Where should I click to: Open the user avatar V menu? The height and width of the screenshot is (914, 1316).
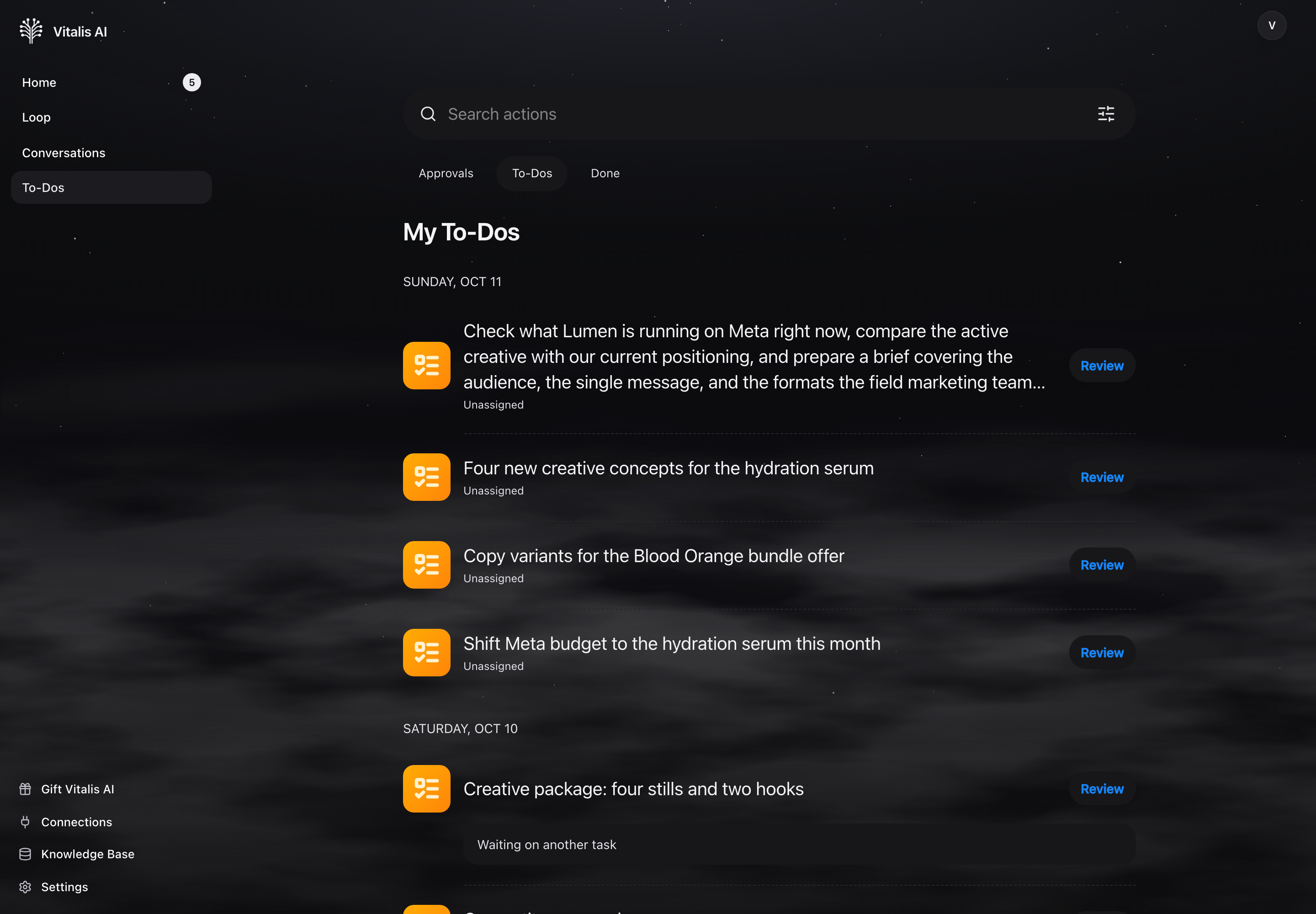tap(1271, 26)
